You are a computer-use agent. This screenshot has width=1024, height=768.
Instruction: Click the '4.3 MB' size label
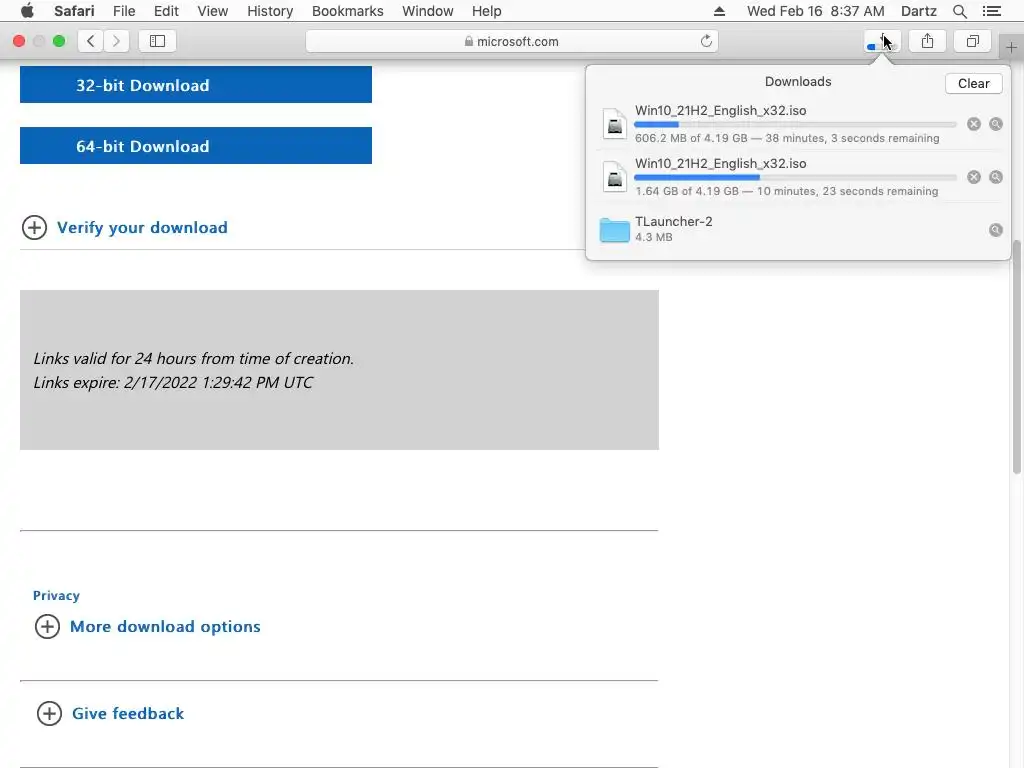point(654,237)
